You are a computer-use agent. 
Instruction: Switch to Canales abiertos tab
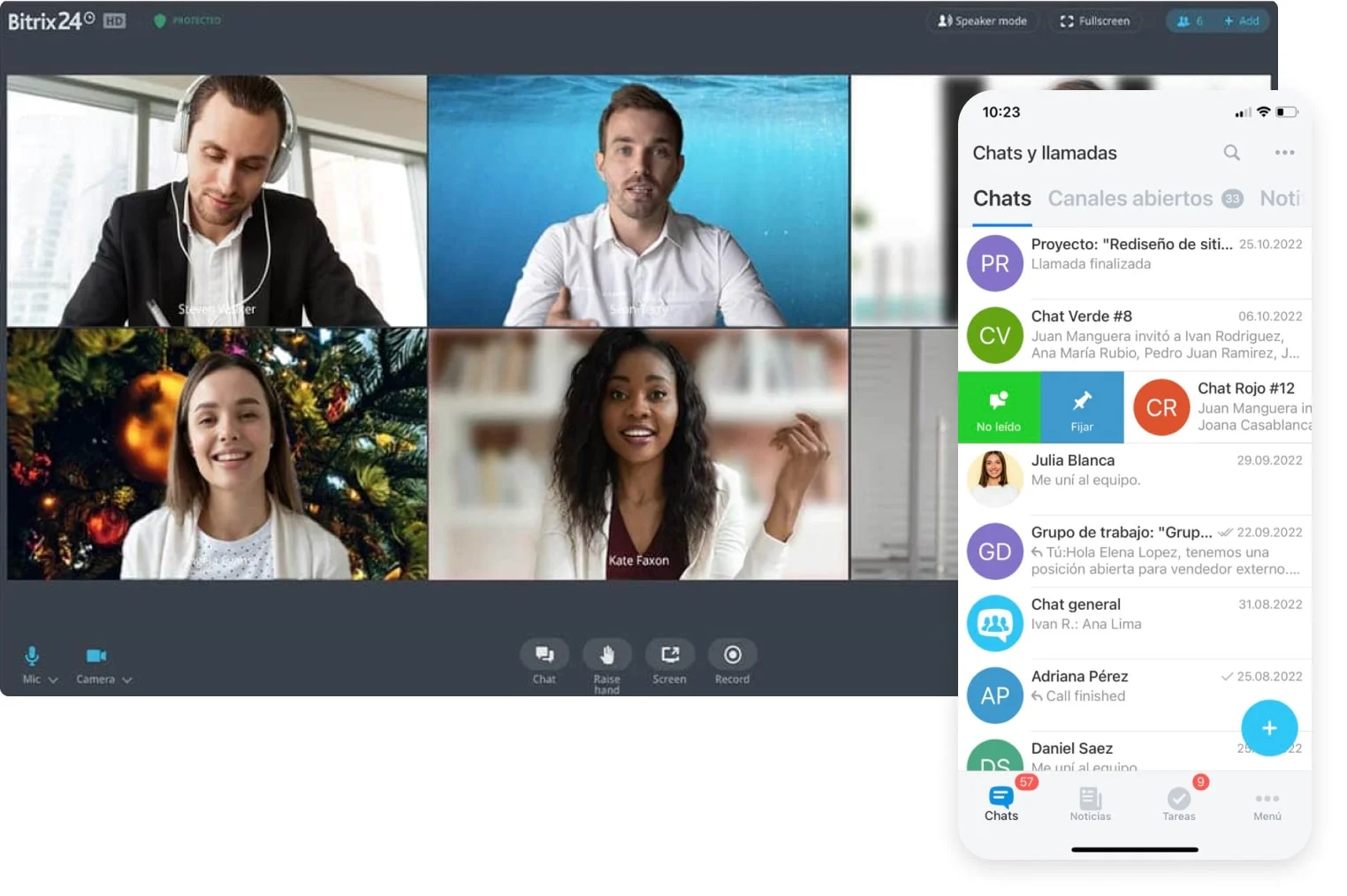(x=1130, y=199)
